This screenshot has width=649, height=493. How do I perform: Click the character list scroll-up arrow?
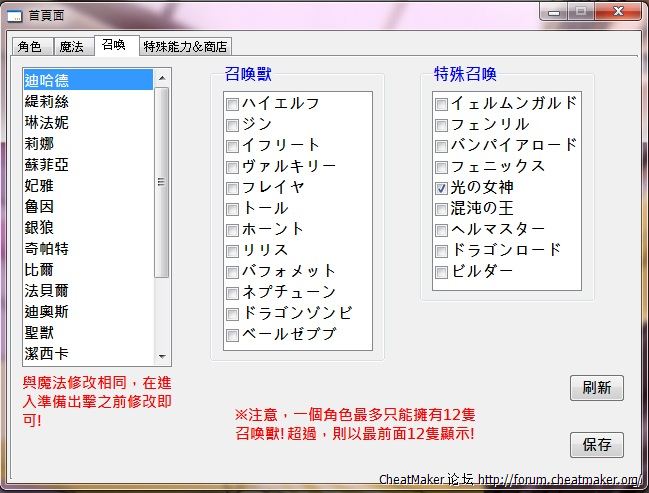(x=162, y=79)
